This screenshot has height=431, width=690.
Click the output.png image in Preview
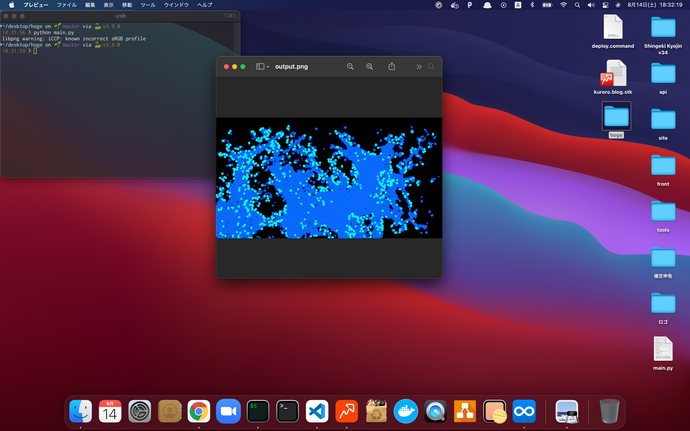pos(329,178)
